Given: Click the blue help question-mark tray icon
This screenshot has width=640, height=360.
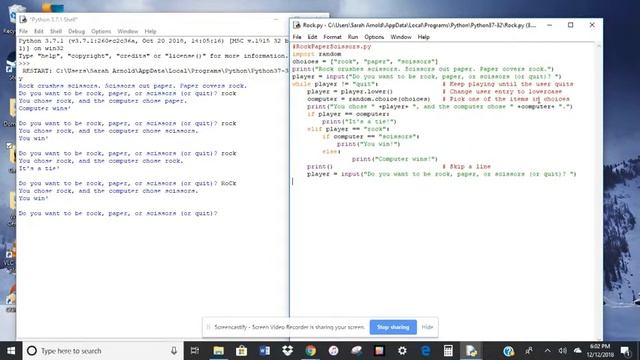Looking at the screenshot, I should pos(508,351).
